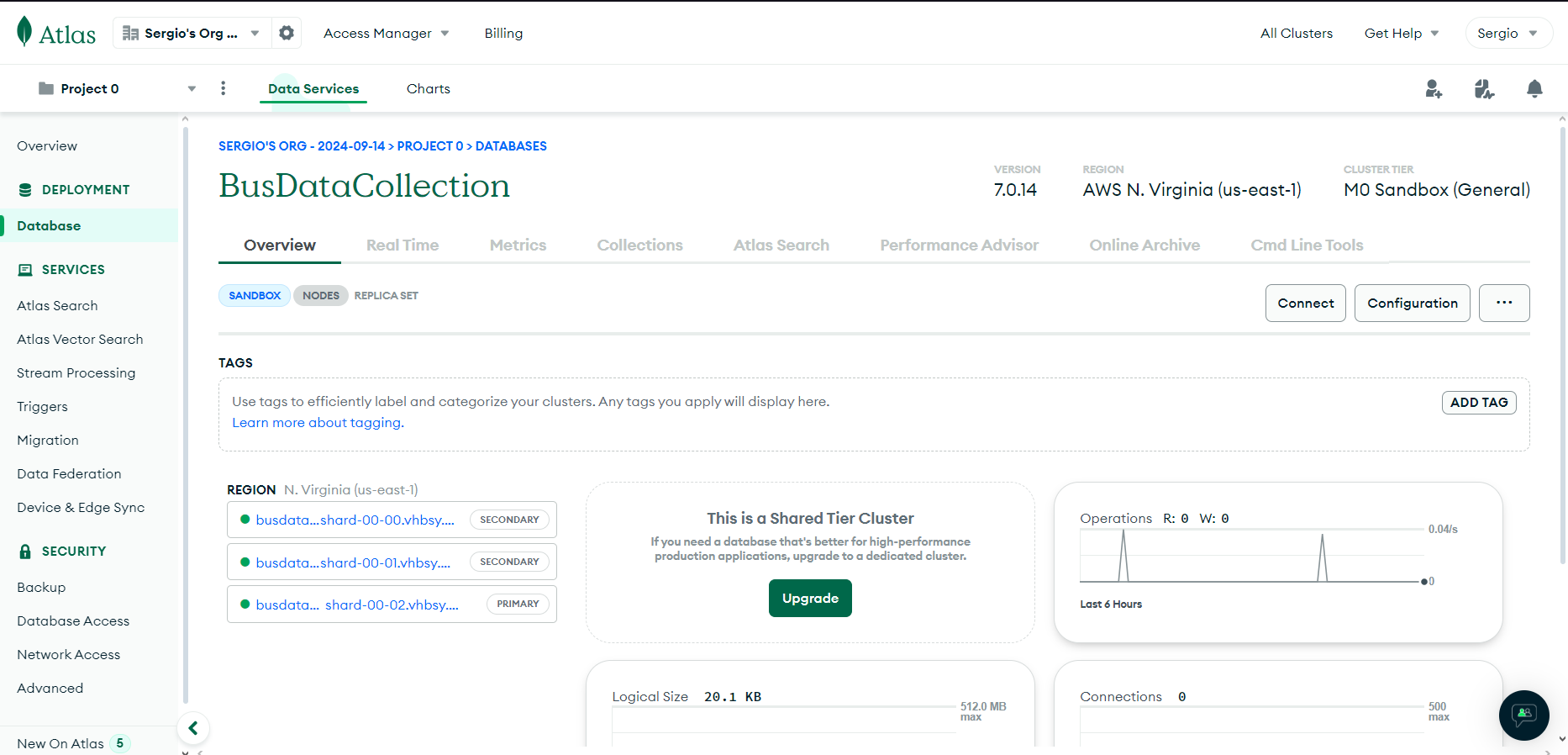Open Migration in the sidebar
Screen dimensions: 1568x755
48,440
